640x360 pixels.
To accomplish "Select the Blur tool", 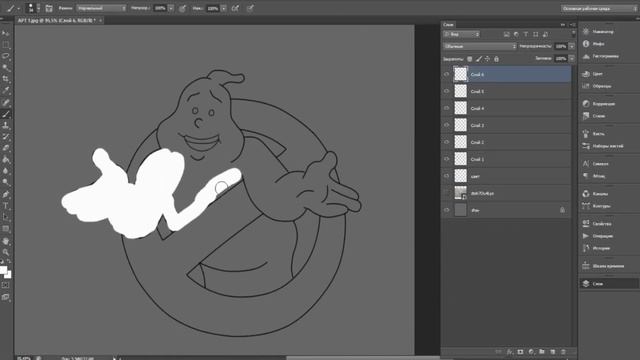I will tap(6, 171).
